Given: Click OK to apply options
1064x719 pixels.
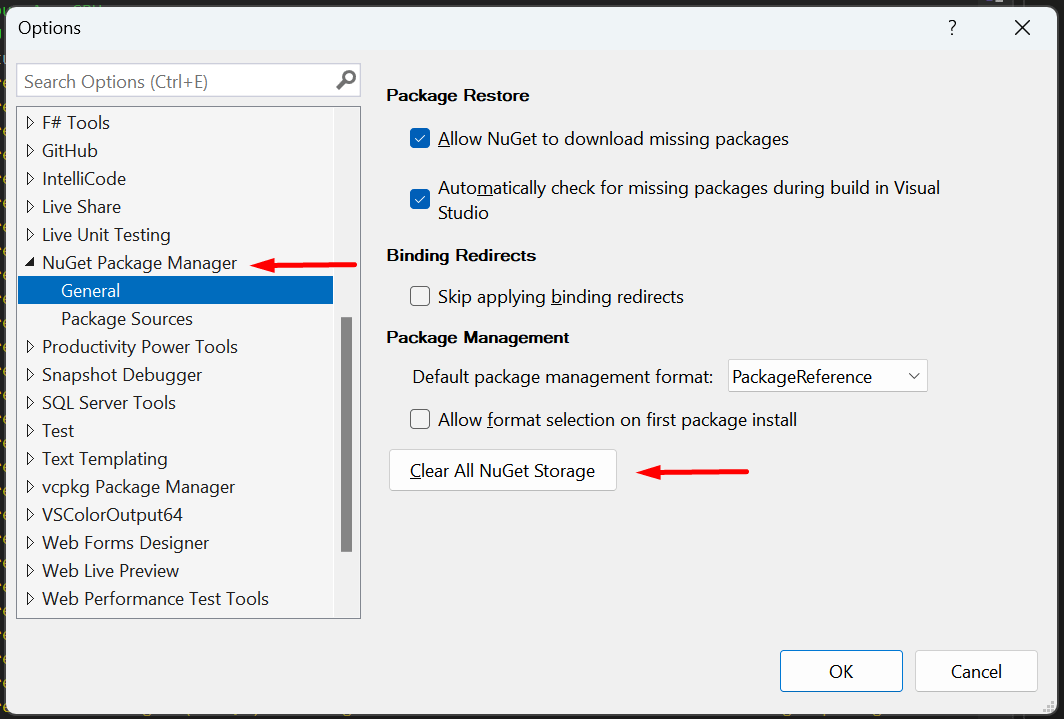Looking at the screenshot, I should 841,671.
